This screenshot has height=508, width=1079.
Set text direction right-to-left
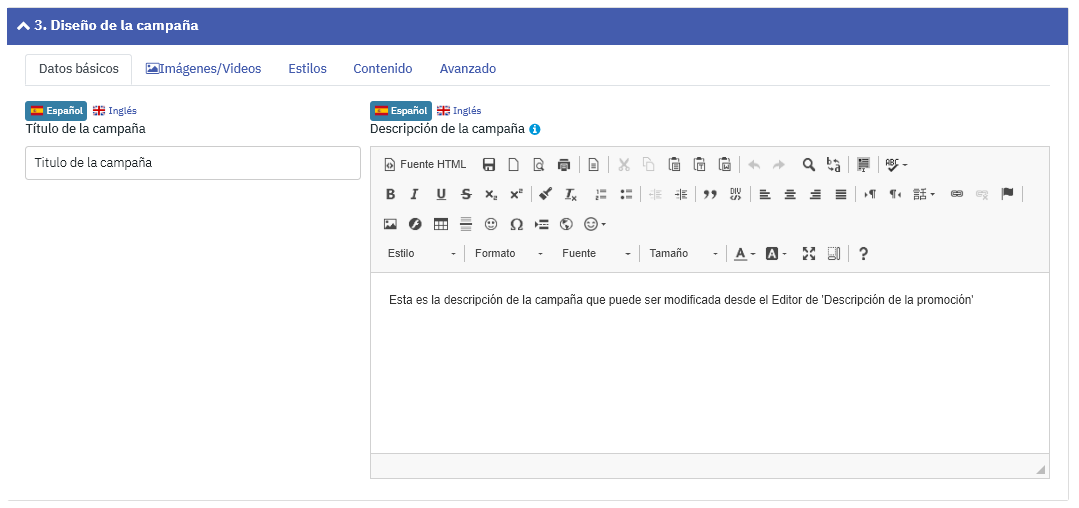pyautogui.click(x=895, y=194)
